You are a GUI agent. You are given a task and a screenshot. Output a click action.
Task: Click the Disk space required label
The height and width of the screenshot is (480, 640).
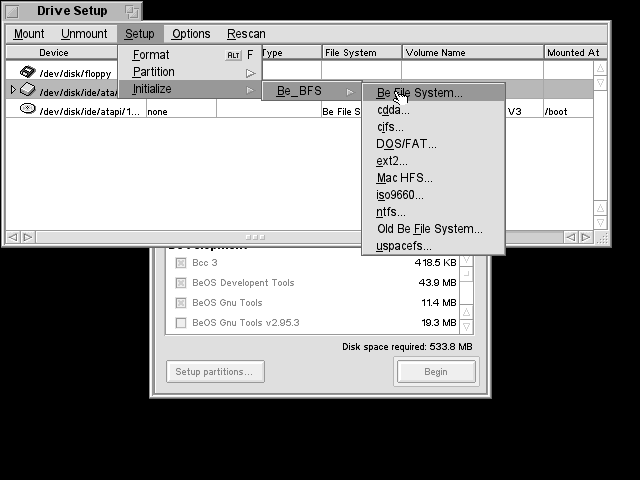(x=407, y=347)
